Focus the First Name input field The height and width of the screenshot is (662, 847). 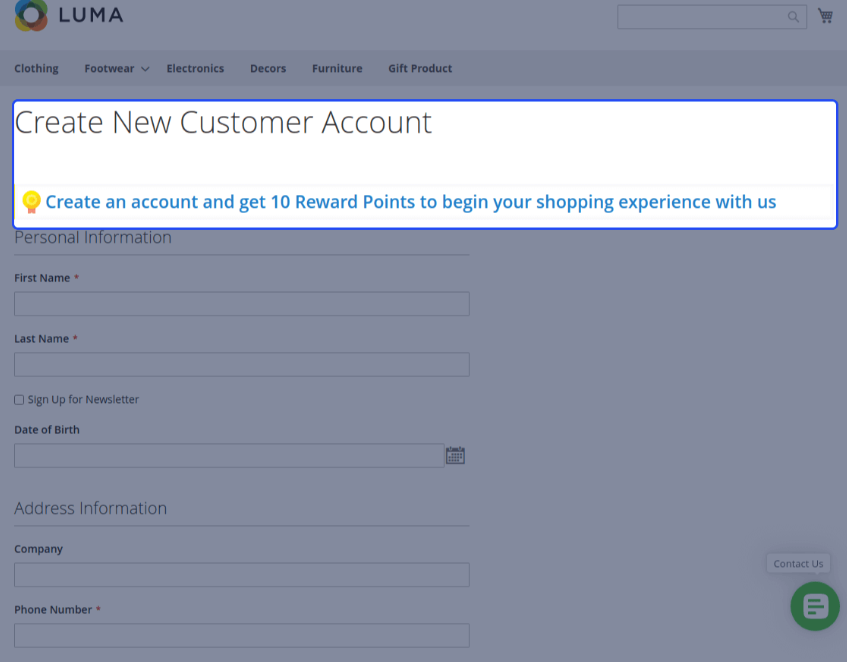(x=242, y=304)
